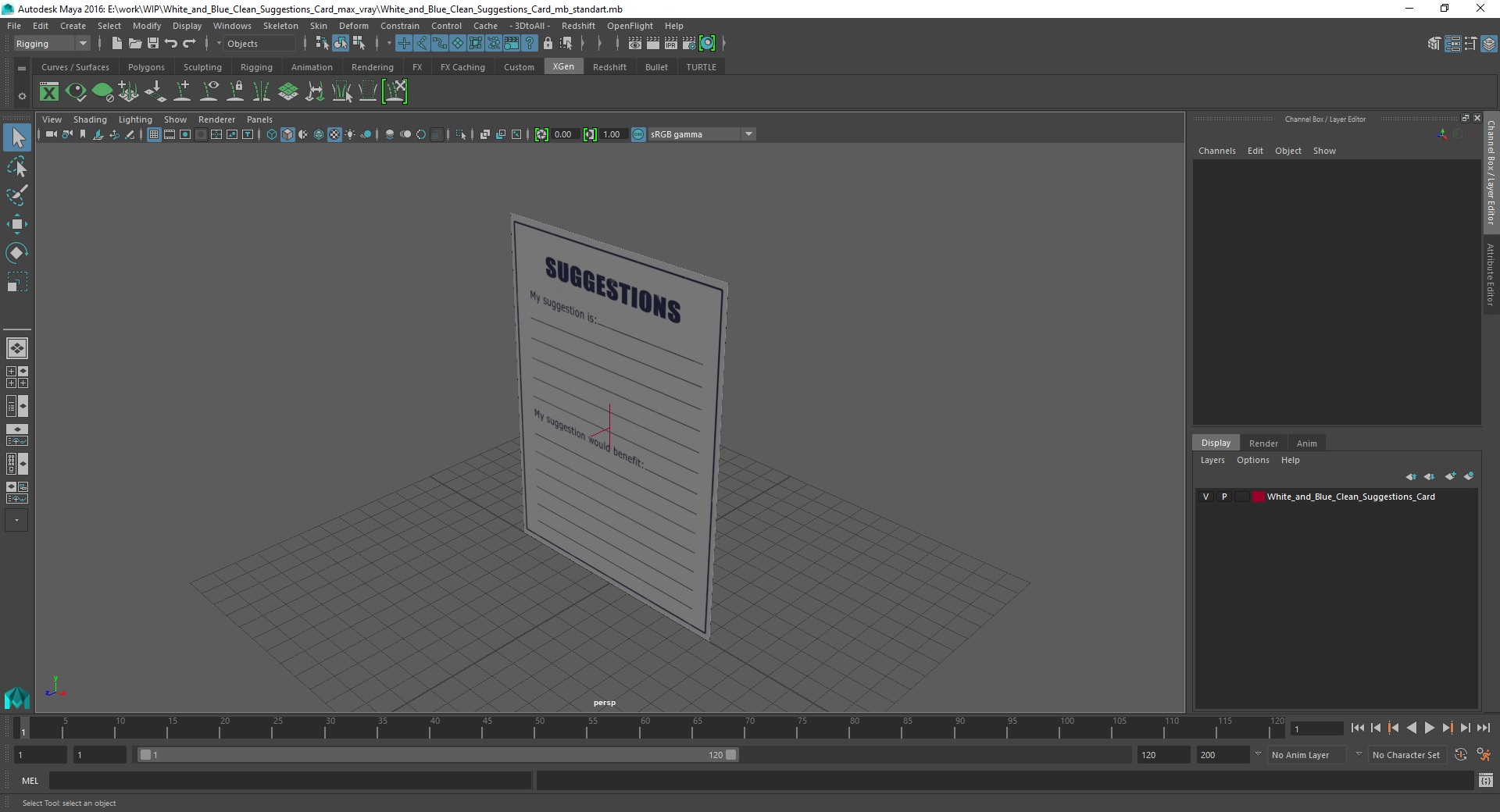This screenshot has height=812, width=1500.
Task: Open the XGen window shelf icon
Action: [49, 92]
